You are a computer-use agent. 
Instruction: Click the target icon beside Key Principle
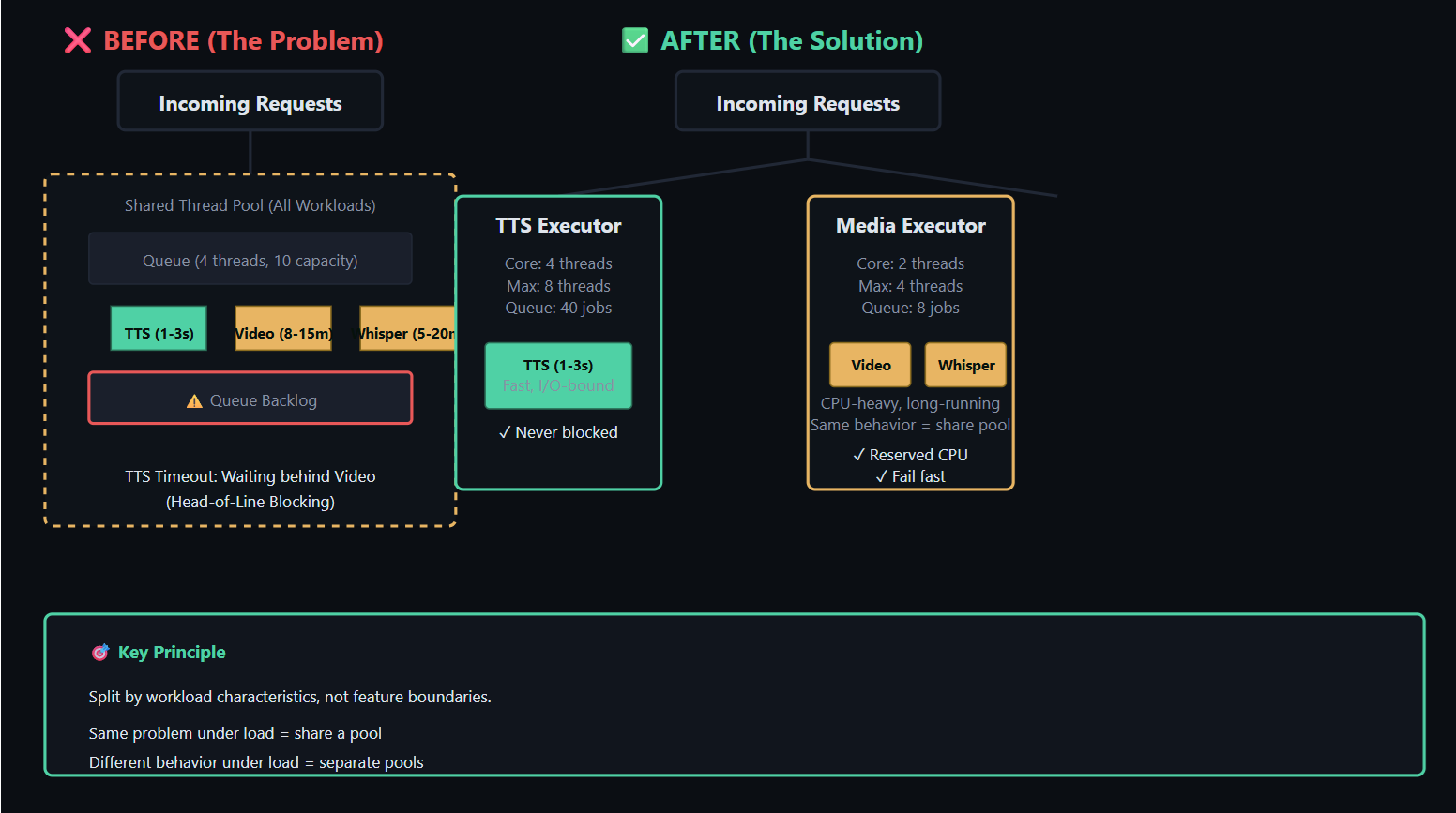(99, 653)
